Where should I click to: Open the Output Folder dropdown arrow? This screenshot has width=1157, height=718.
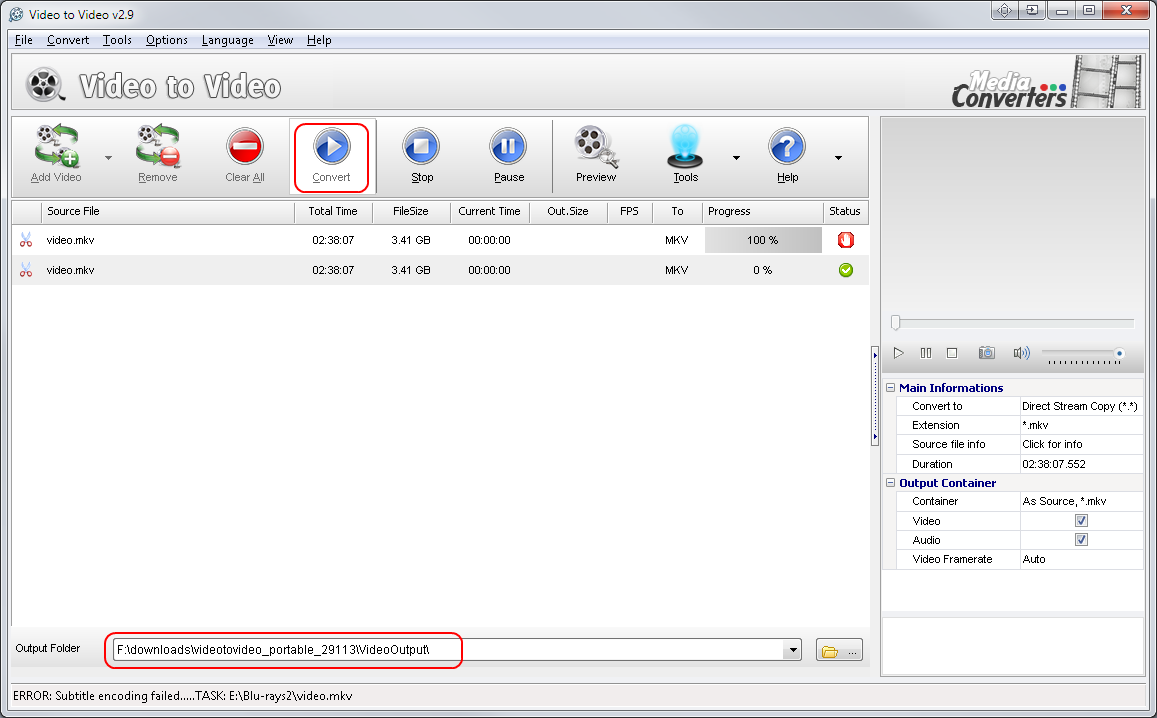click(x=793, y=650)
